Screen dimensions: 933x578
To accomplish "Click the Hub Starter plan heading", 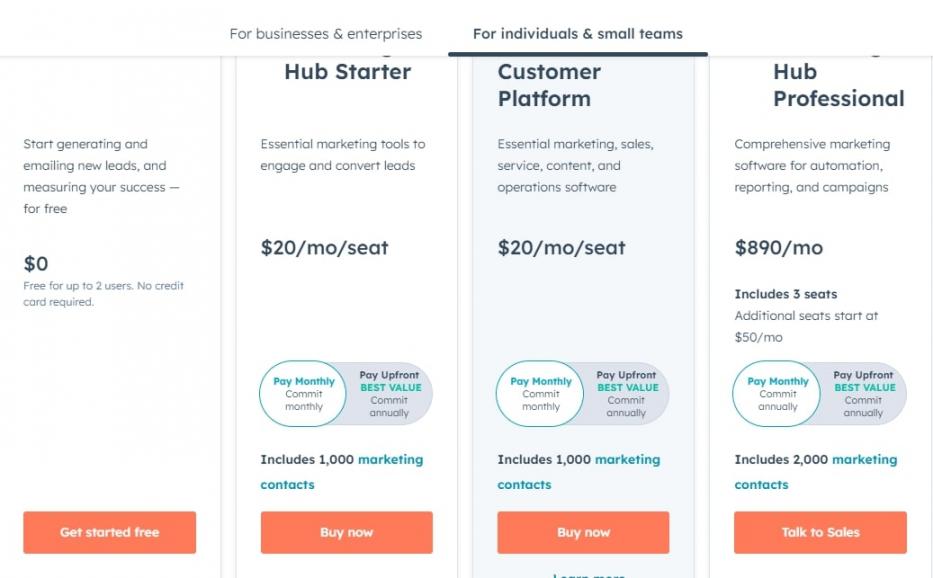I will pyautogui.click(x=347, y=72).
